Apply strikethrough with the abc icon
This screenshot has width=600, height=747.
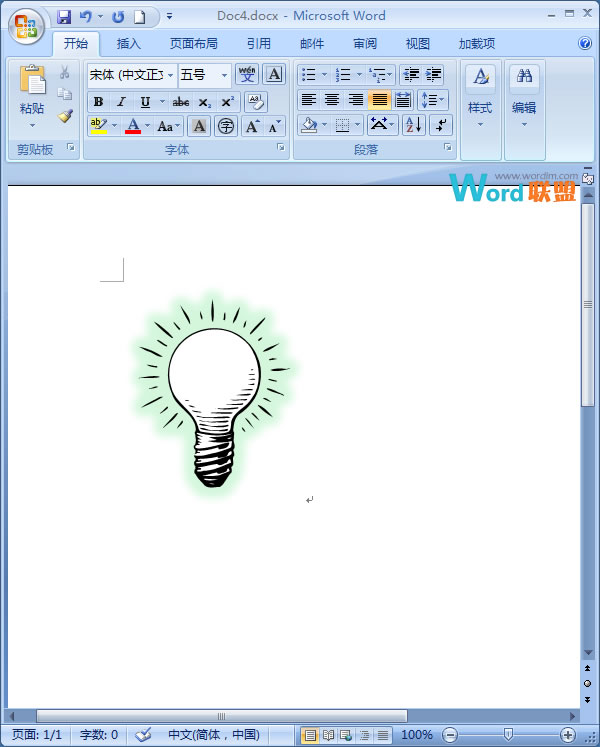180,102
